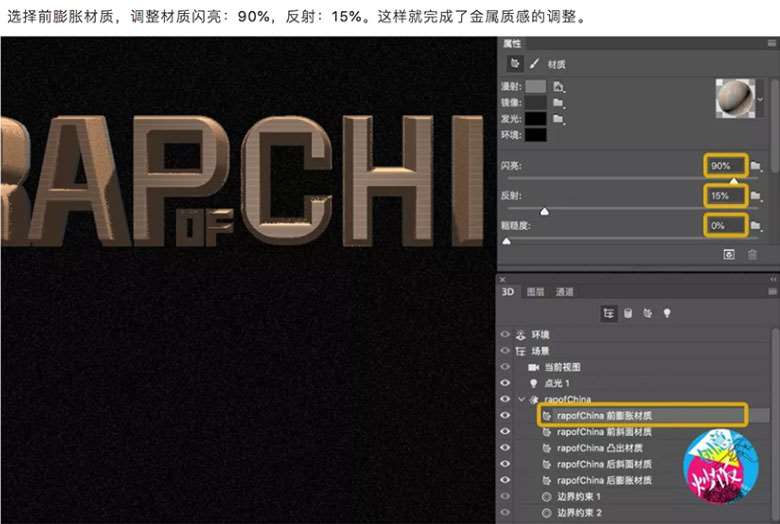The height and width of the screenshot is (524, 780).
Task: Hide the rapofChina 前膨胀材质 material
Action: (x=505, y=415)
